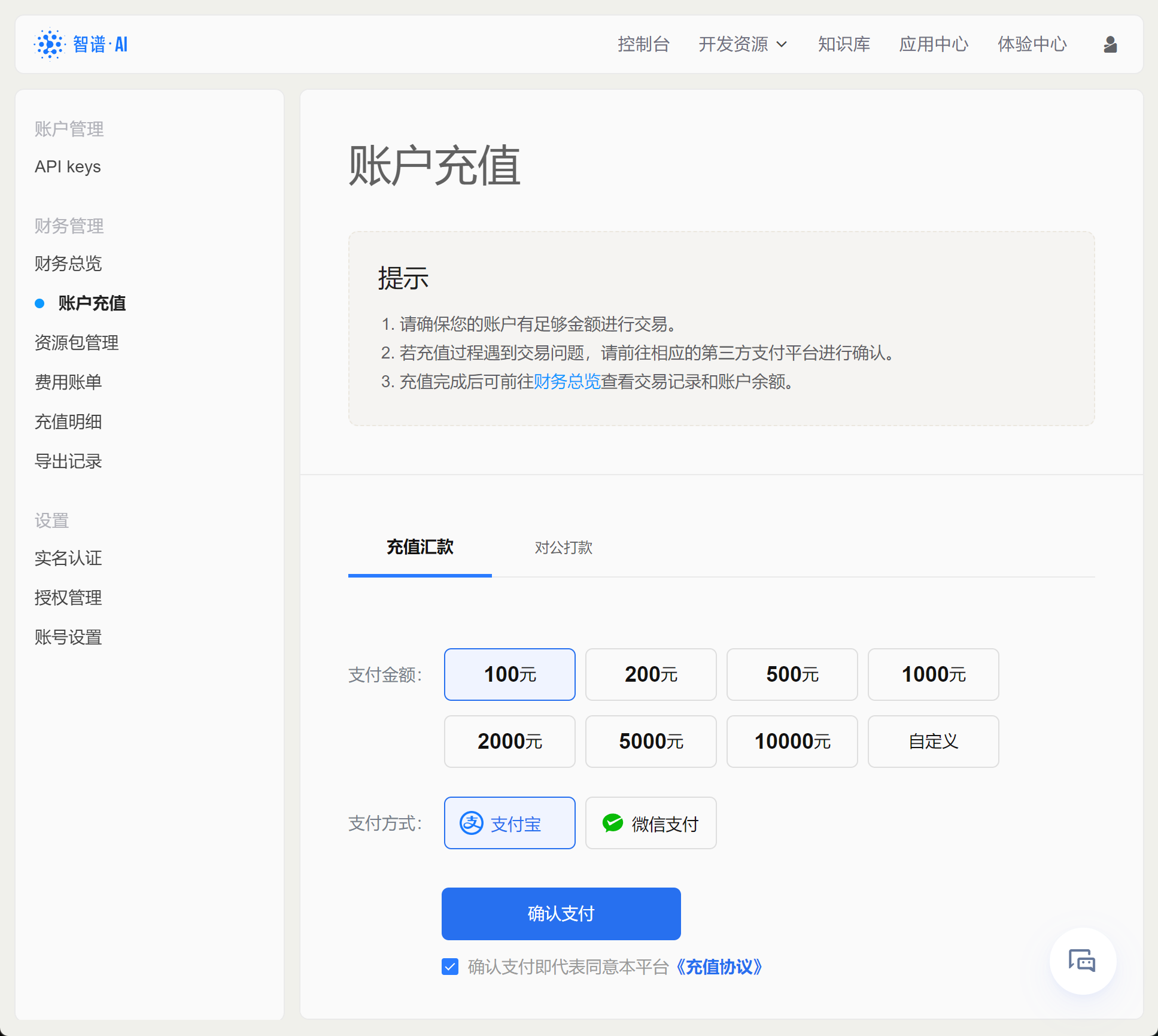
Task: Choose the 5000元 amount option
Action: 651,742
